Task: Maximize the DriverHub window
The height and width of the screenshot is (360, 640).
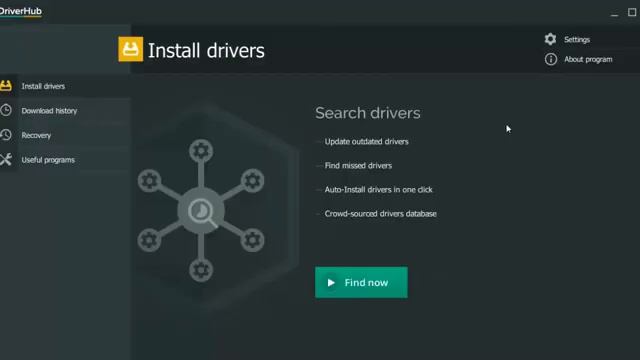Action: (632, 12)
